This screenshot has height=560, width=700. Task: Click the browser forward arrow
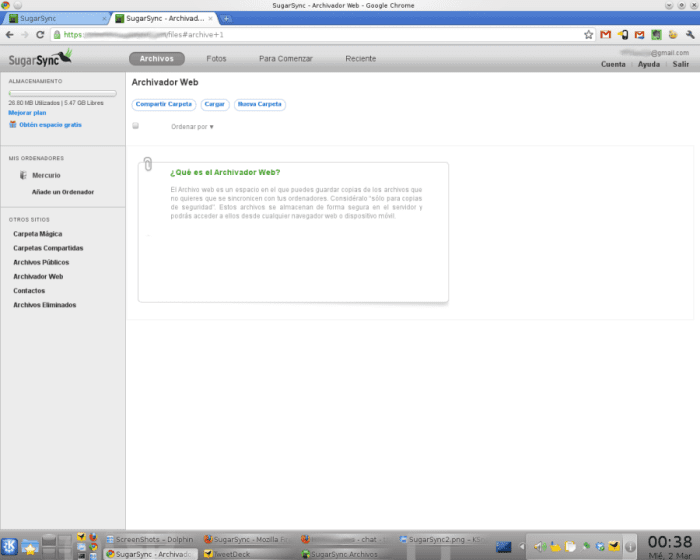[x=25, y=34]
